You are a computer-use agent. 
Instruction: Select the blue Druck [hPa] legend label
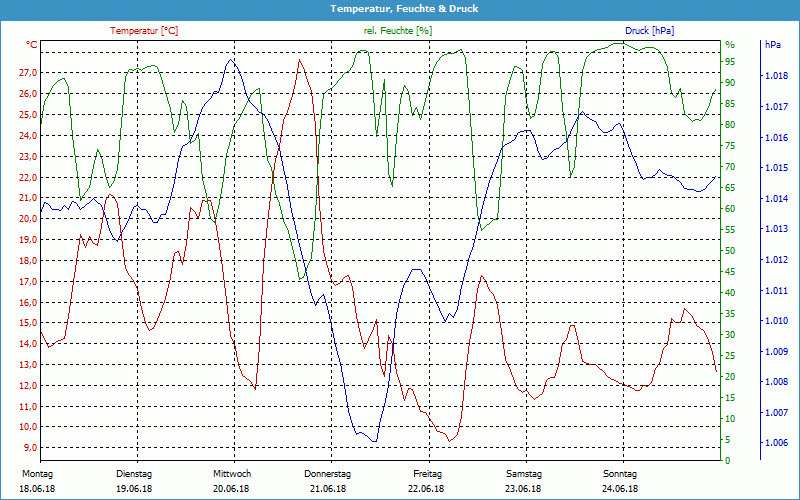[x=649, y=31]
